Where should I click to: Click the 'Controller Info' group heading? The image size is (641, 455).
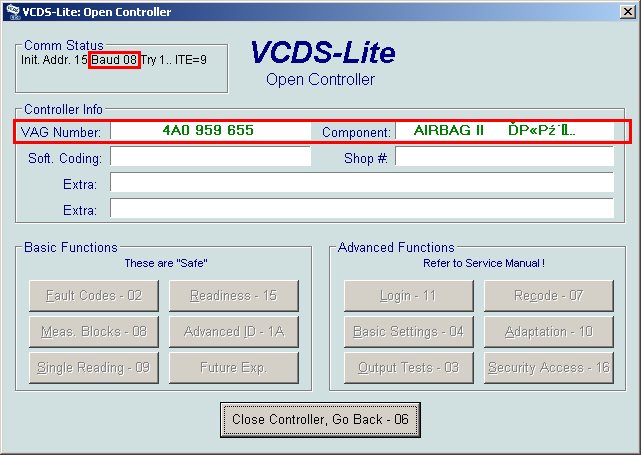point(63,110)
